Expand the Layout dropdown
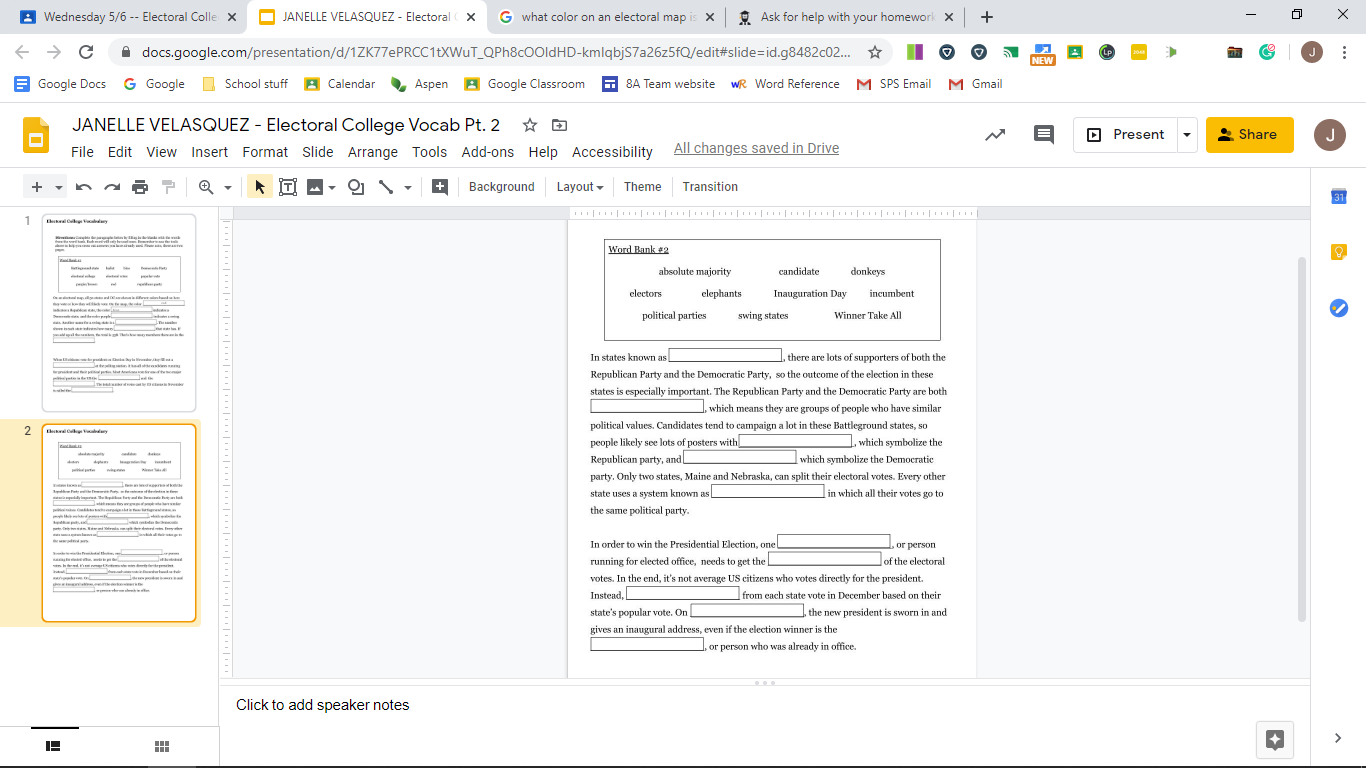 click(x=580, y=187)
